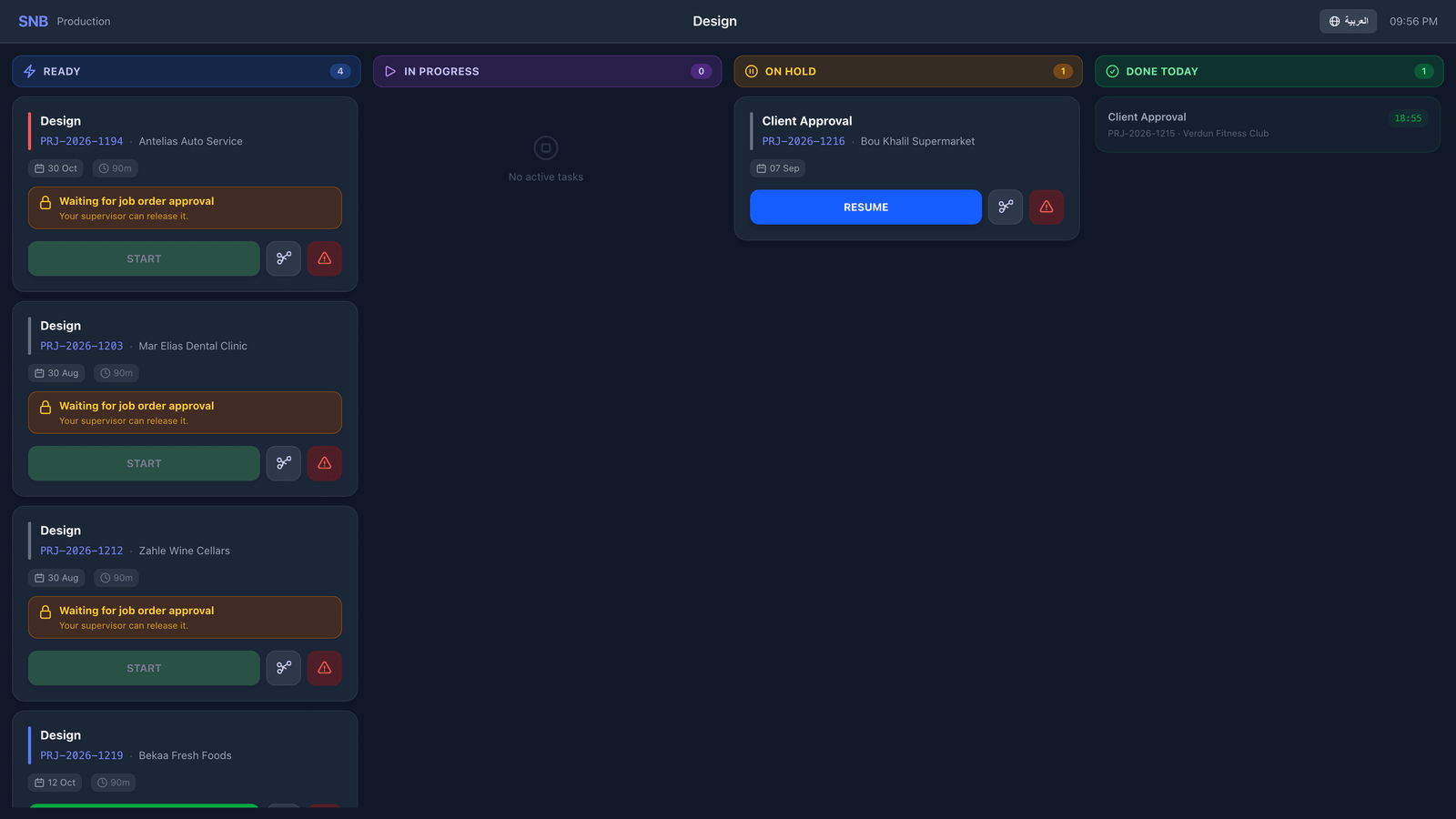Click the Bekaa Fresh Foods client name
The height and width of the screenshot is (819, 1456).
tap(185, 755)
